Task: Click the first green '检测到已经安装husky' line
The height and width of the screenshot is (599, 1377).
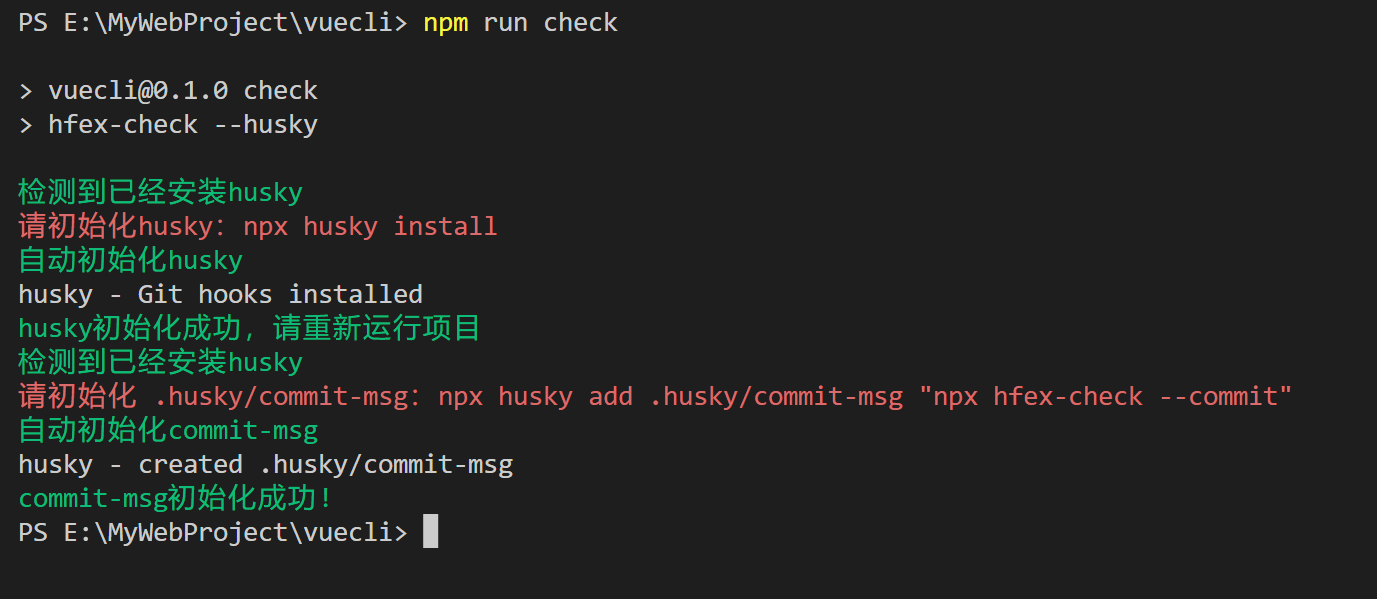Action: (160, 192)
